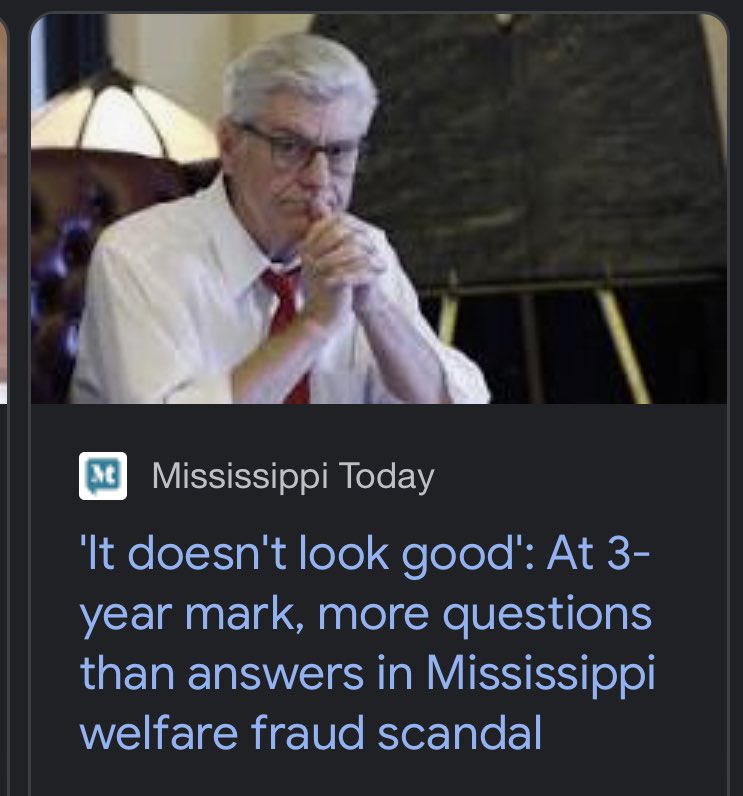Click the man's glasses in the photo
Viewport: 743px width, 796px height.
pyautogui.click(x=301, y=148)
